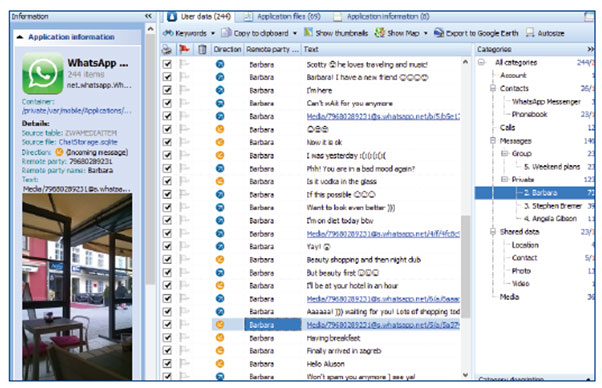Flag the 'I'm here' message row
Screen dimensions: 602x388
(x=185, y=90)
